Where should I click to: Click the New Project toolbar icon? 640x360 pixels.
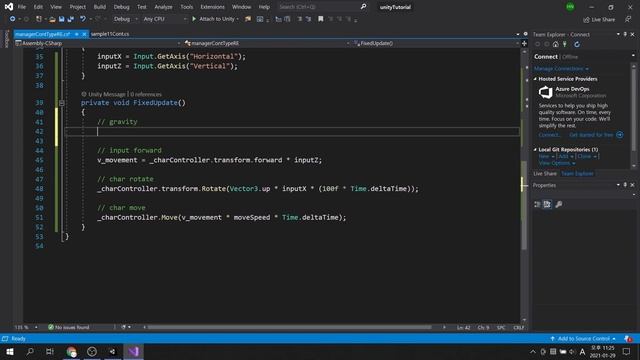pos(39,19)
